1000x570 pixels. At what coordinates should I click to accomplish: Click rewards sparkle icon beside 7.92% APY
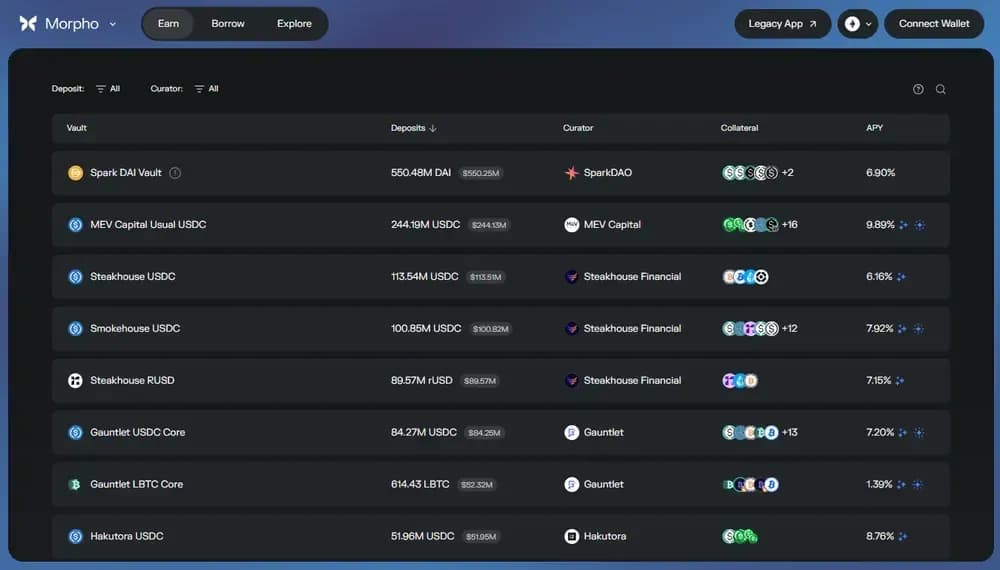[902, 329]
